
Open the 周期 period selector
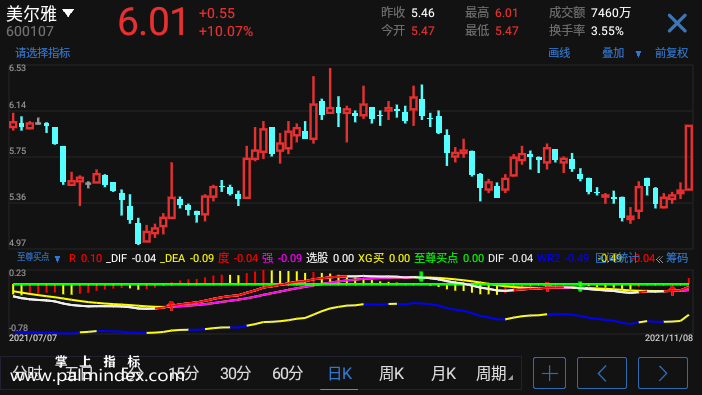pos(493,373)
